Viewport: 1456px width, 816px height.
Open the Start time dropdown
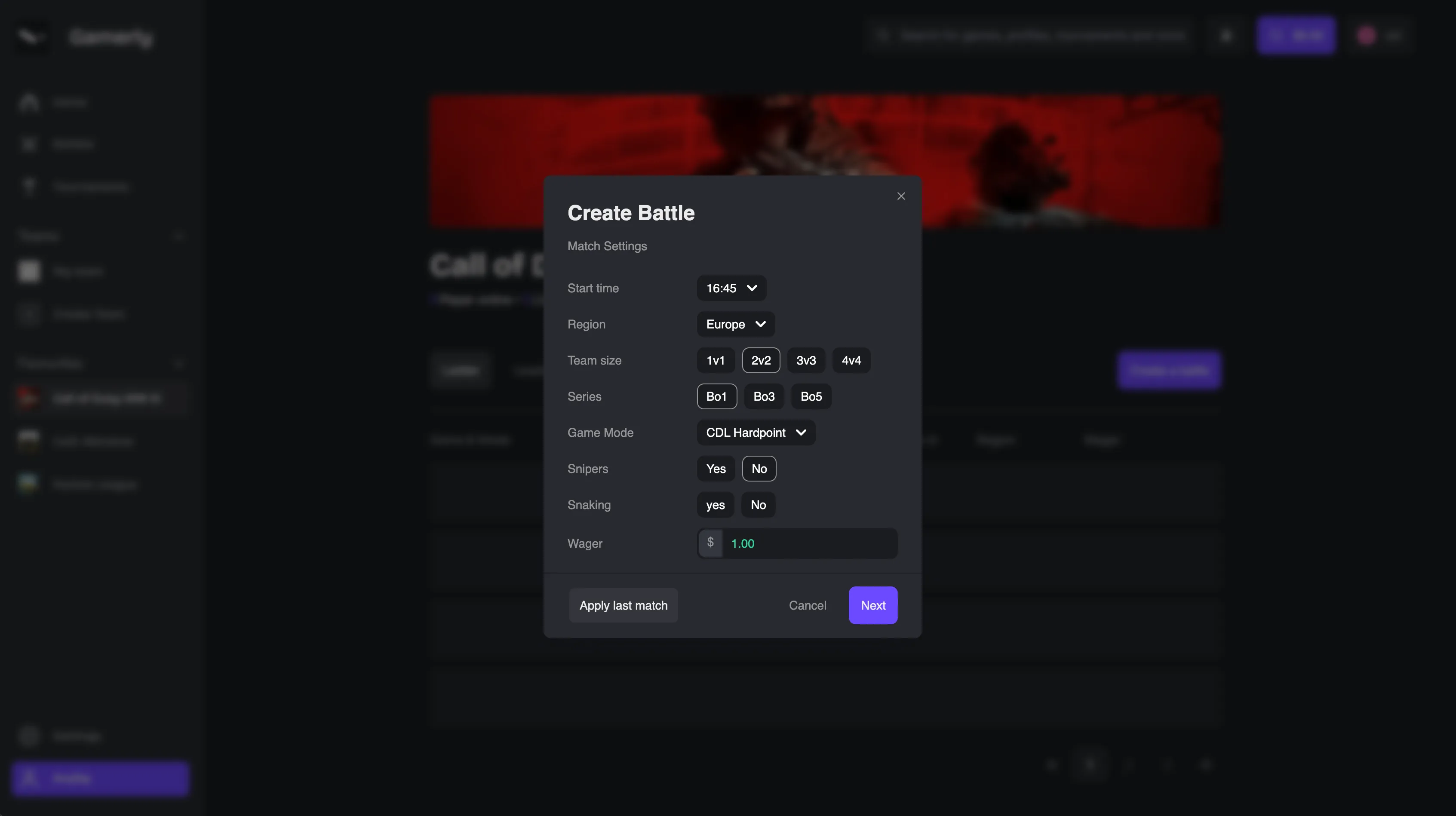731,288
